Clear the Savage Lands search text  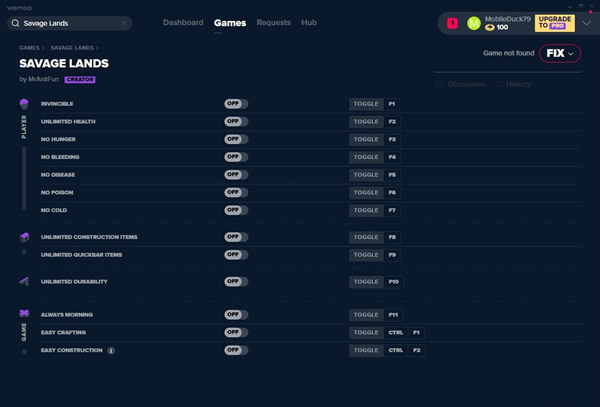(x=124, y=23)
